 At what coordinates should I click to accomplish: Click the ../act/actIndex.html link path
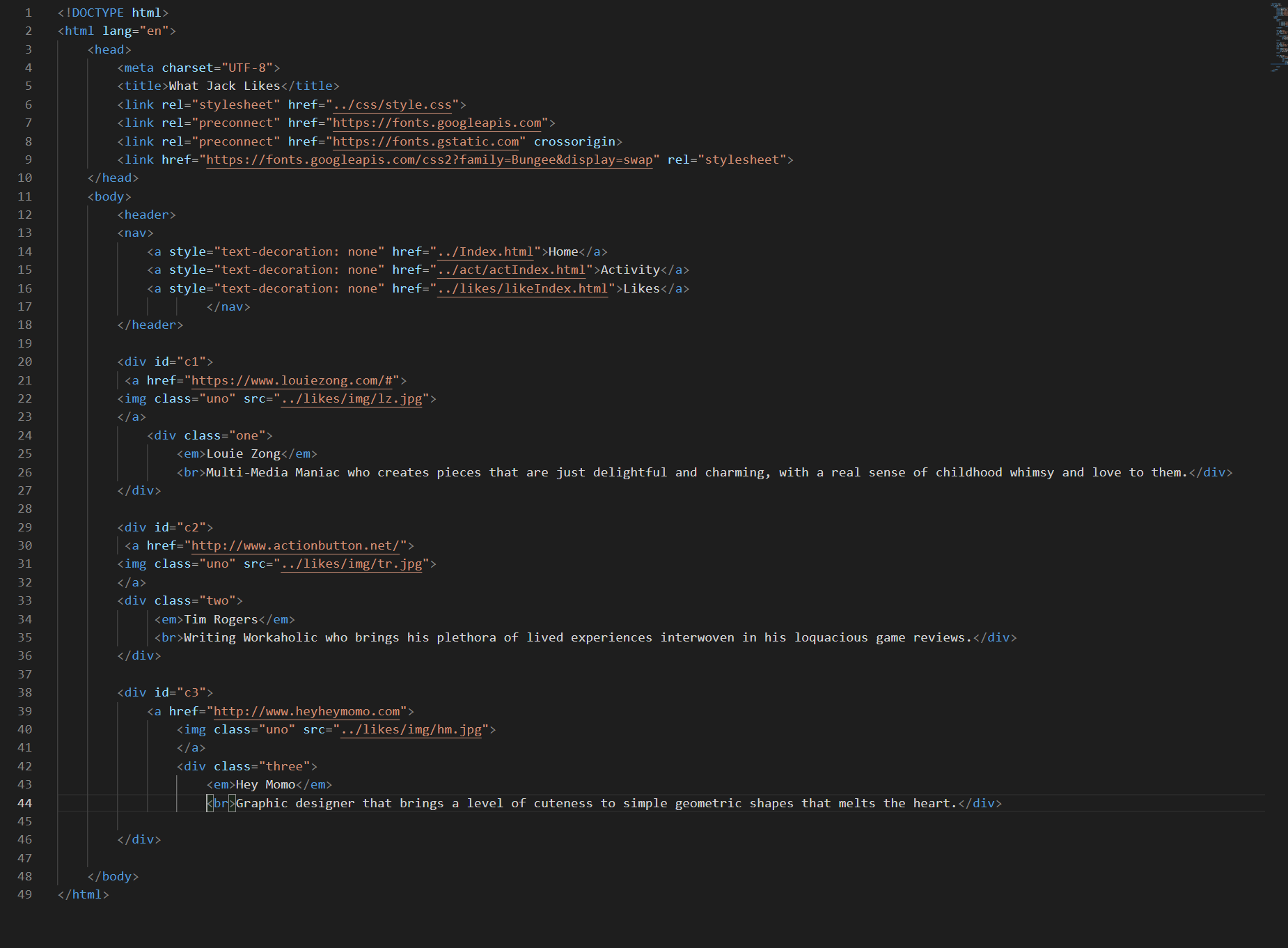pos(511,270)
